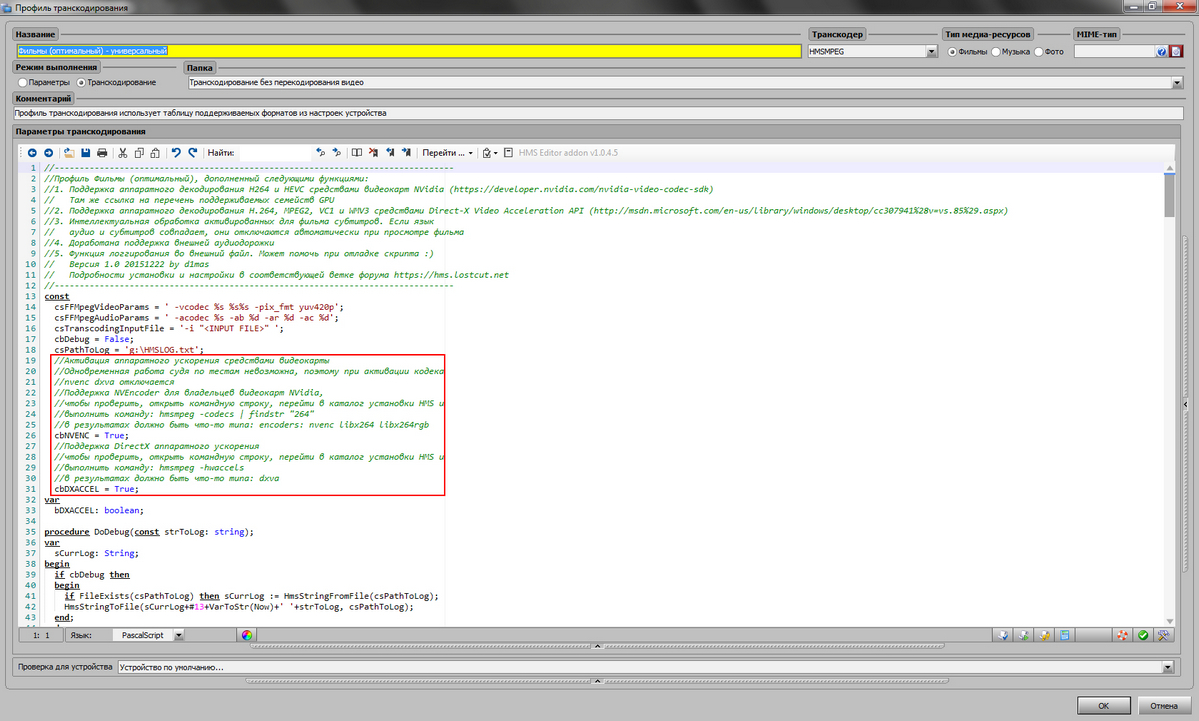Select the Фото media type

point(1040,51)
